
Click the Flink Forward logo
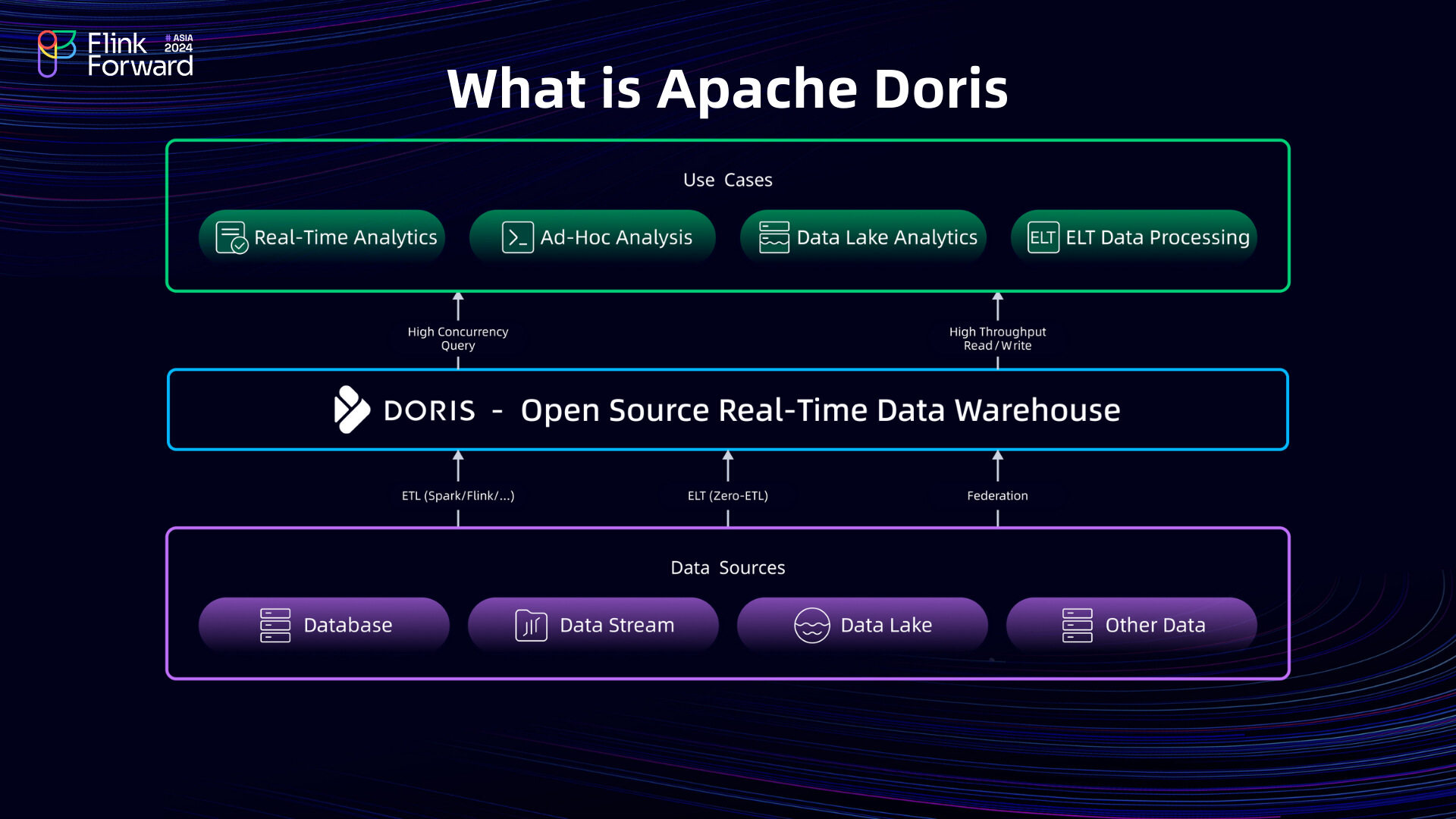pos(114,52)
